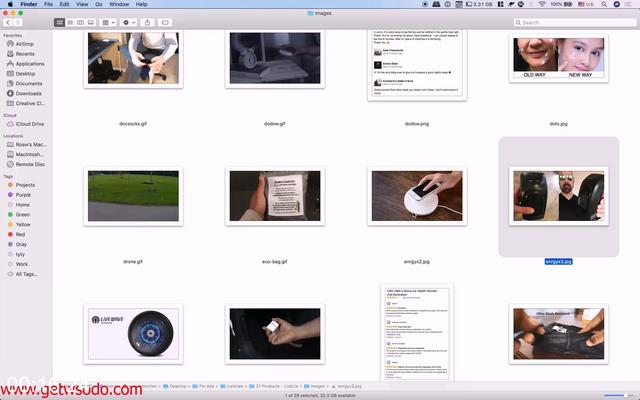Viewport: 640px width, 400px height.
Task: Open the group-by arrangement dropdown
Action: click(x=108, y=22)
